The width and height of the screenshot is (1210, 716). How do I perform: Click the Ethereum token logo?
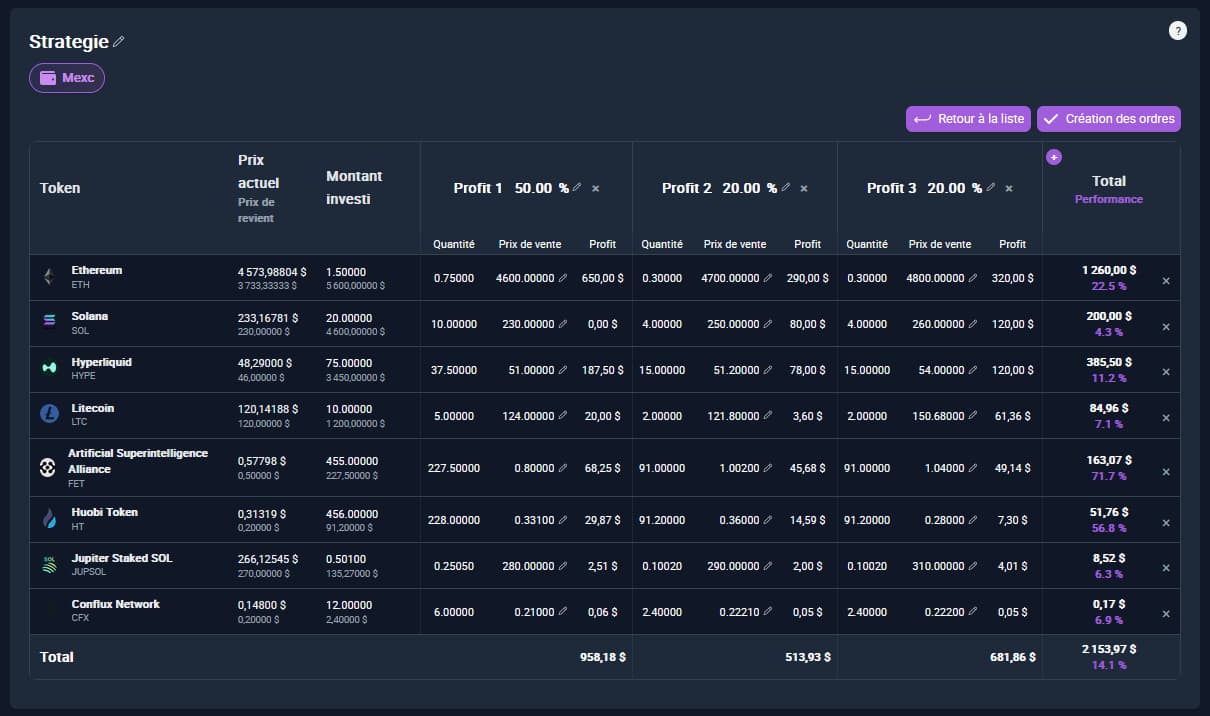pyautogui.click(x=49, y=277)
